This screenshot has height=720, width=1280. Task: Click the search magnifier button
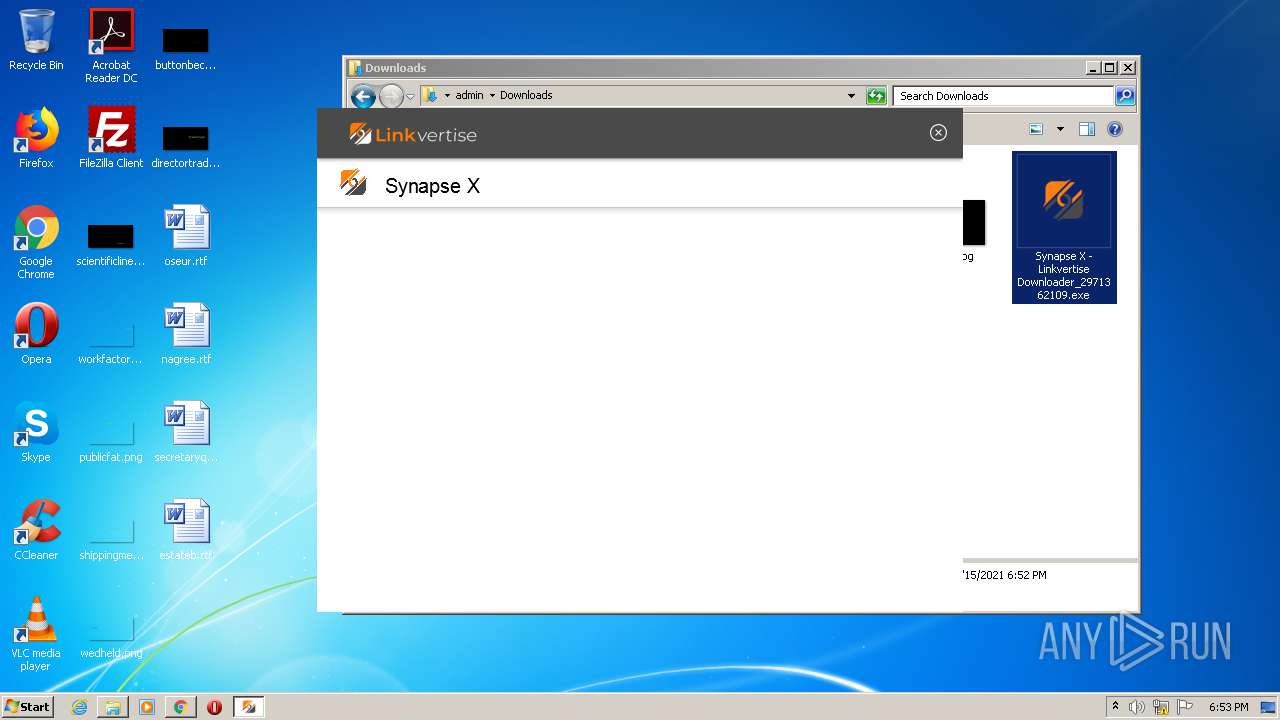[x=1125, y=96]
